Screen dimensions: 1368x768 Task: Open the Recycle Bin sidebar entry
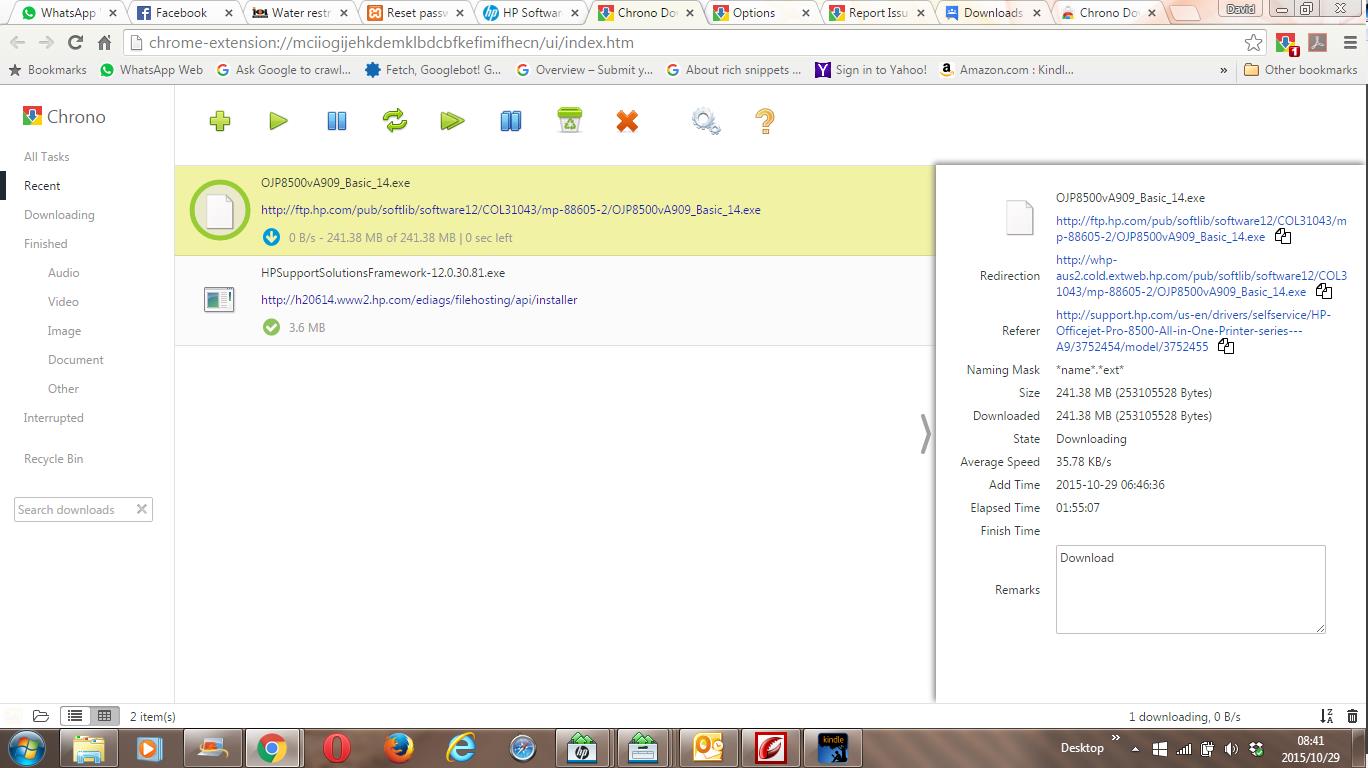coord(53,458)
